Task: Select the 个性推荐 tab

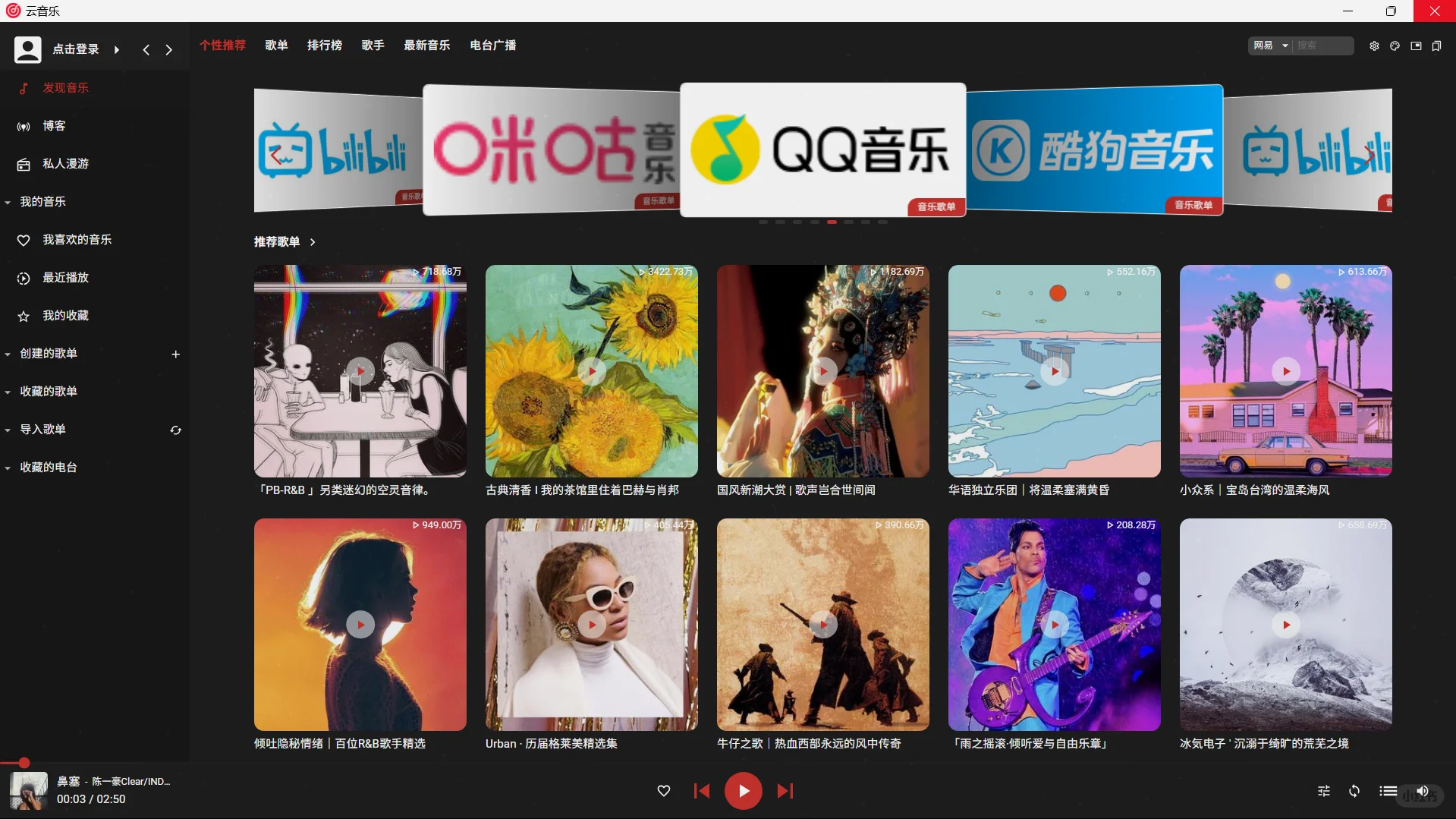Action: (x=223, y=46)
